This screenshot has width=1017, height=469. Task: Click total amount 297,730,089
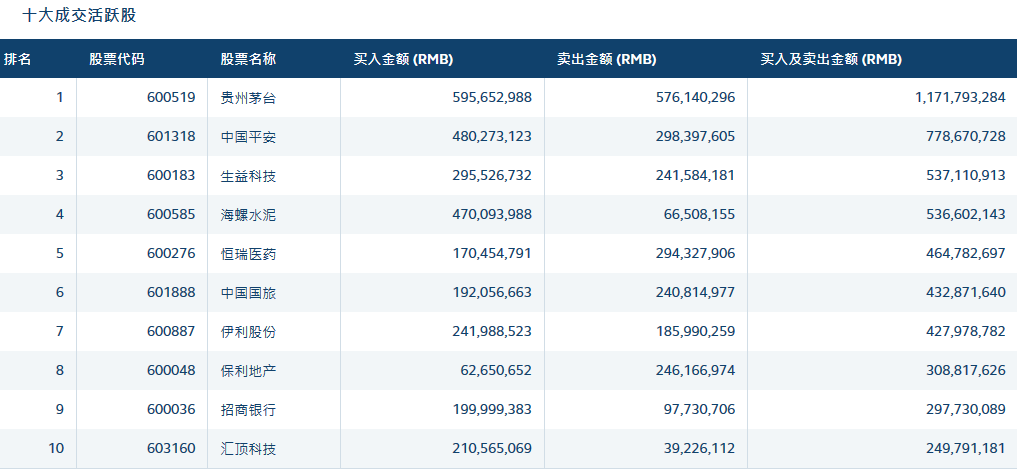point(966,409)
